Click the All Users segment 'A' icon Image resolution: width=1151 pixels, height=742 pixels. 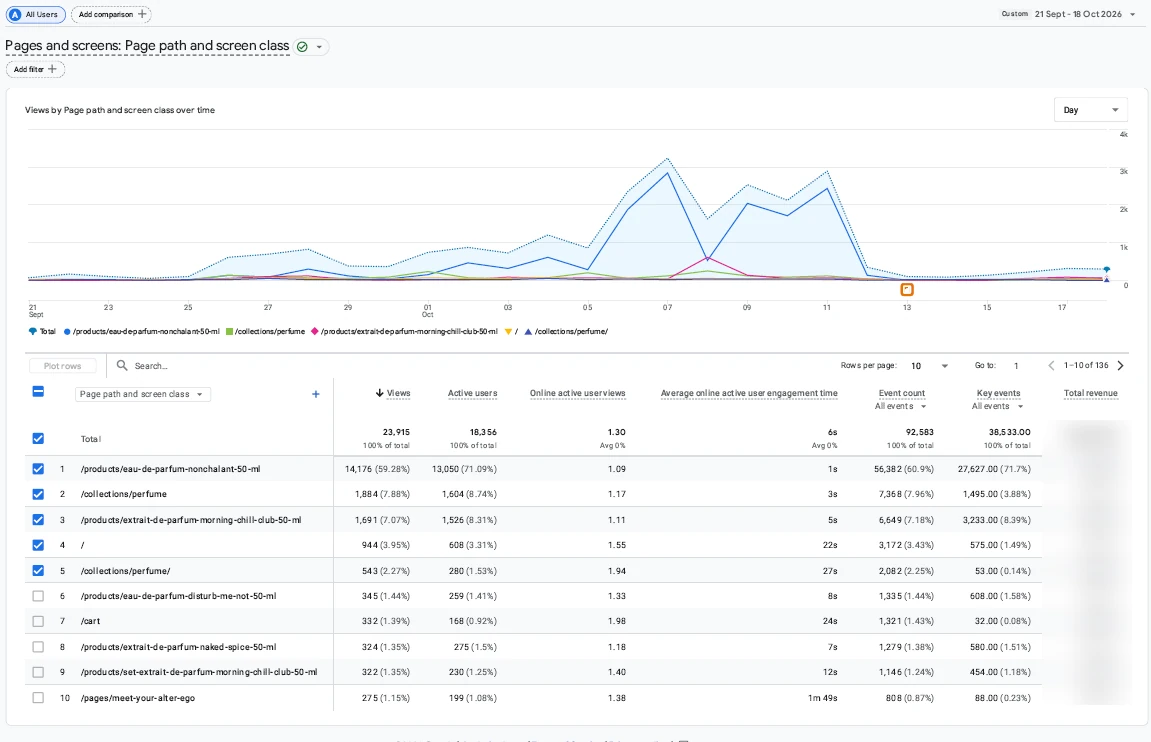pos(15,15)
